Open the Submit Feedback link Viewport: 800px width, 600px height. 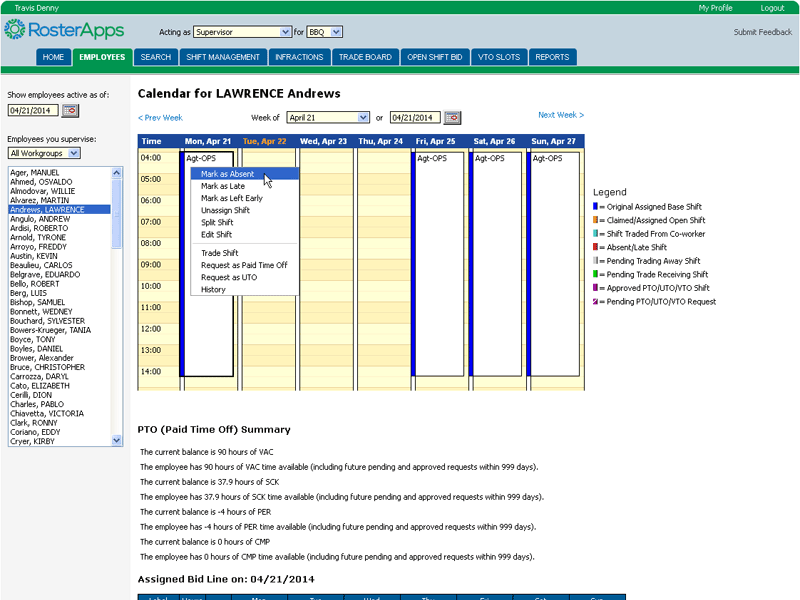(762, 32)
